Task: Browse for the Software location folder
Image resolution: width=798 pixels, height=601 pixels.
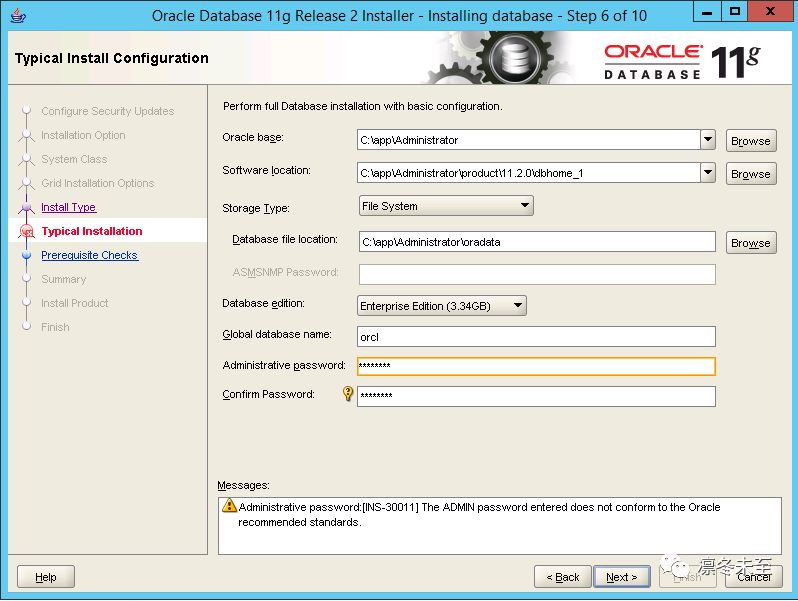Action: click(751, 174)
